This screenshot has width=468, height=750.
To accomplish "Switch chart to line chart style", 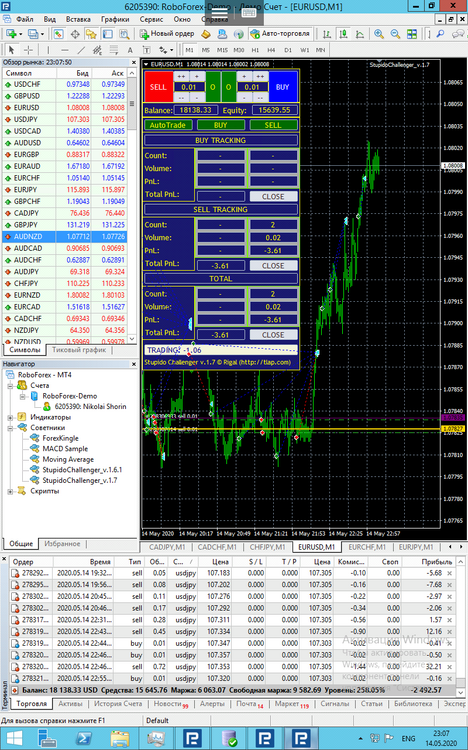I will pyautogui.click(x=360, y=34).
